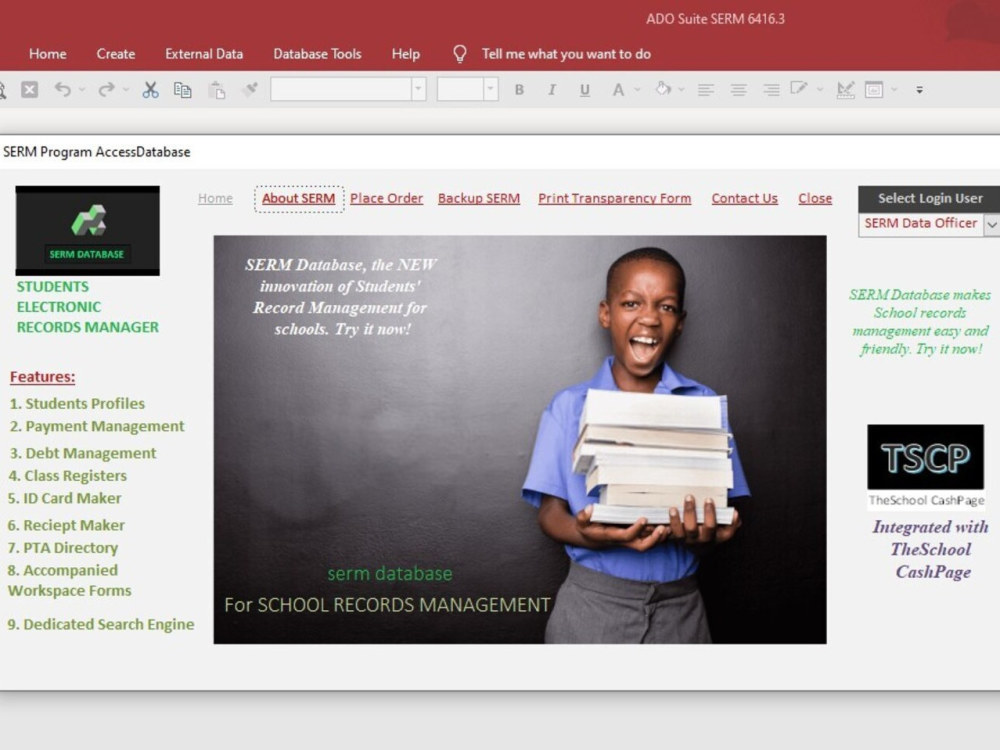The height and width of the screenshot is (750, 1000).
Task: Open the Home ribbon tab
Action: 48,54
